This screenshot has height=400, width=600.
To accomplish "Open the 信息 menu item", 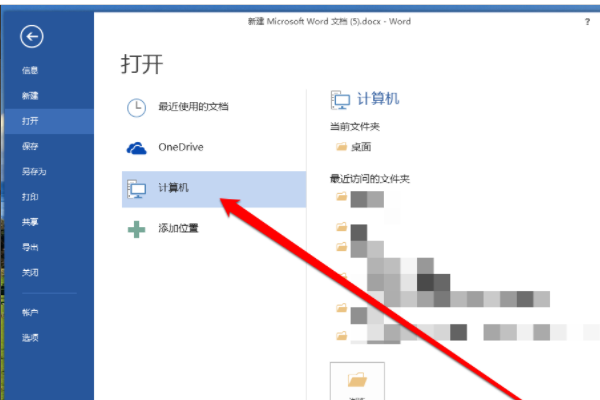I will point(30,70).
